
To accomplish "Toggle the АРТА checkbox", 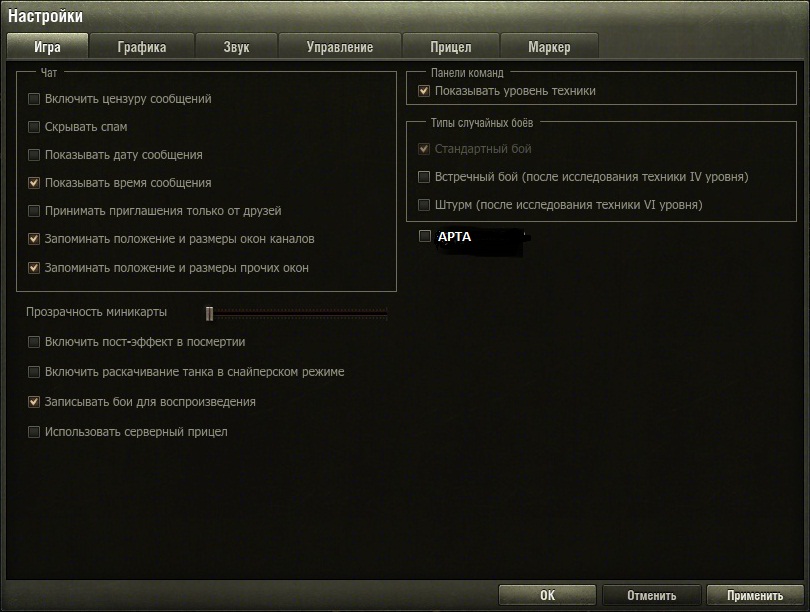I will coord(425,236).
